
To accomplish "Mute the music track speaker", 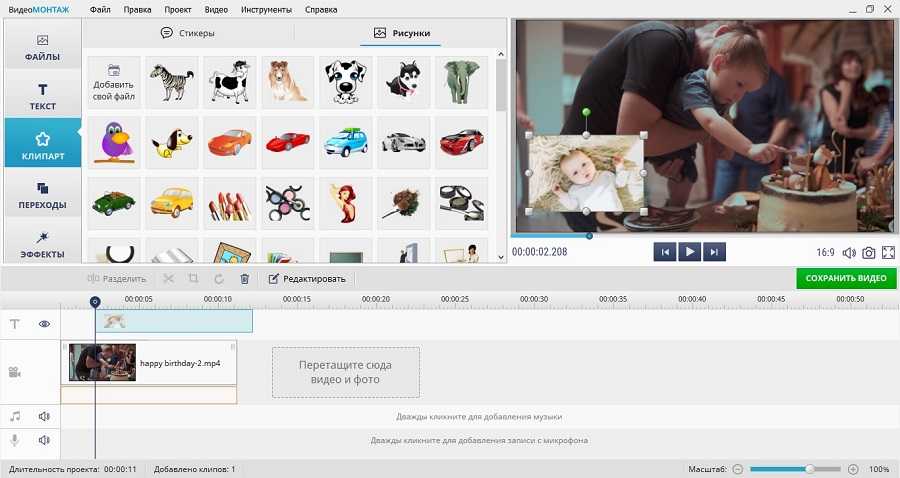I will pos(44,417).
